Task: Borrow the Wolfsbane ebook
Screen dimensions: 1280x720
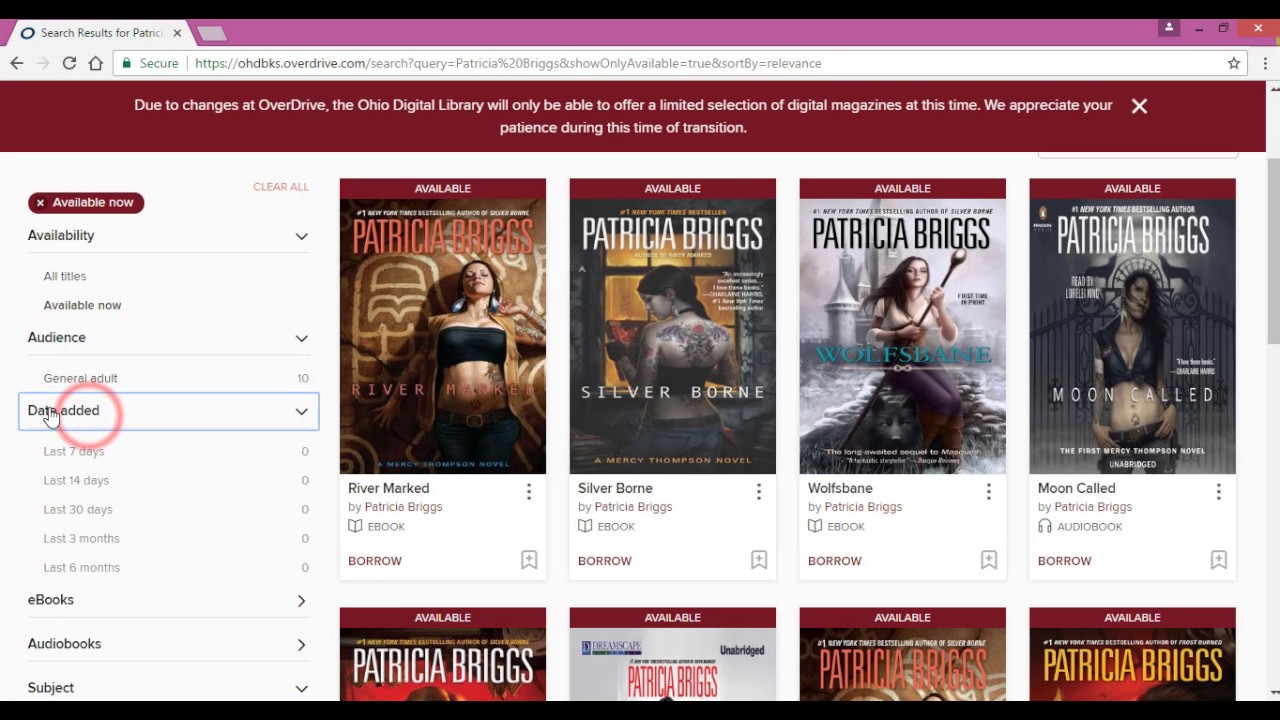Action: [x=835, y=561]
